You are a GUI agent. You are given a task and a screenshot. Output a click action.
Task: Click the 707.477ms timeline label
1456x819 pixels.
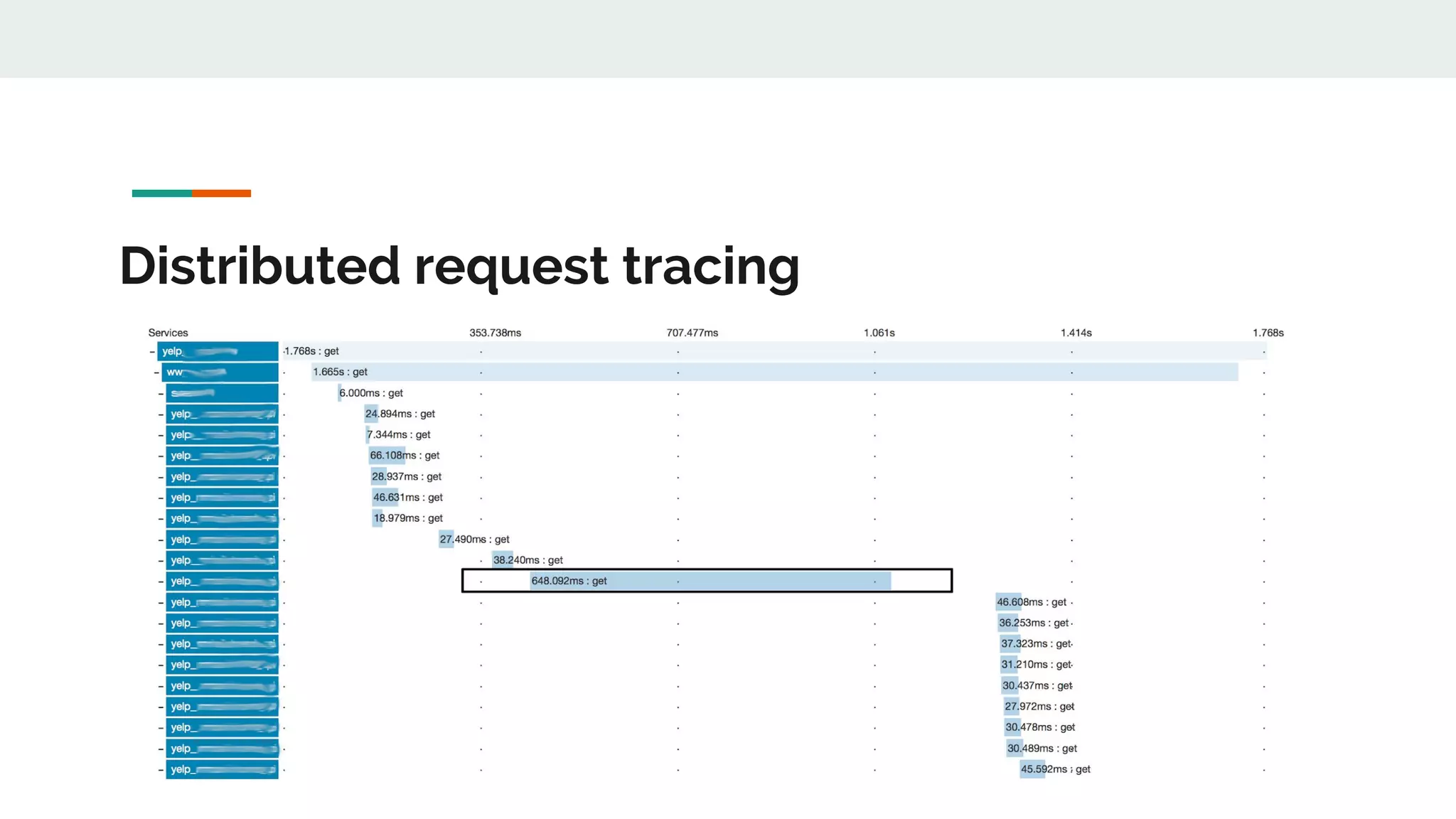(x=692, y=333)
